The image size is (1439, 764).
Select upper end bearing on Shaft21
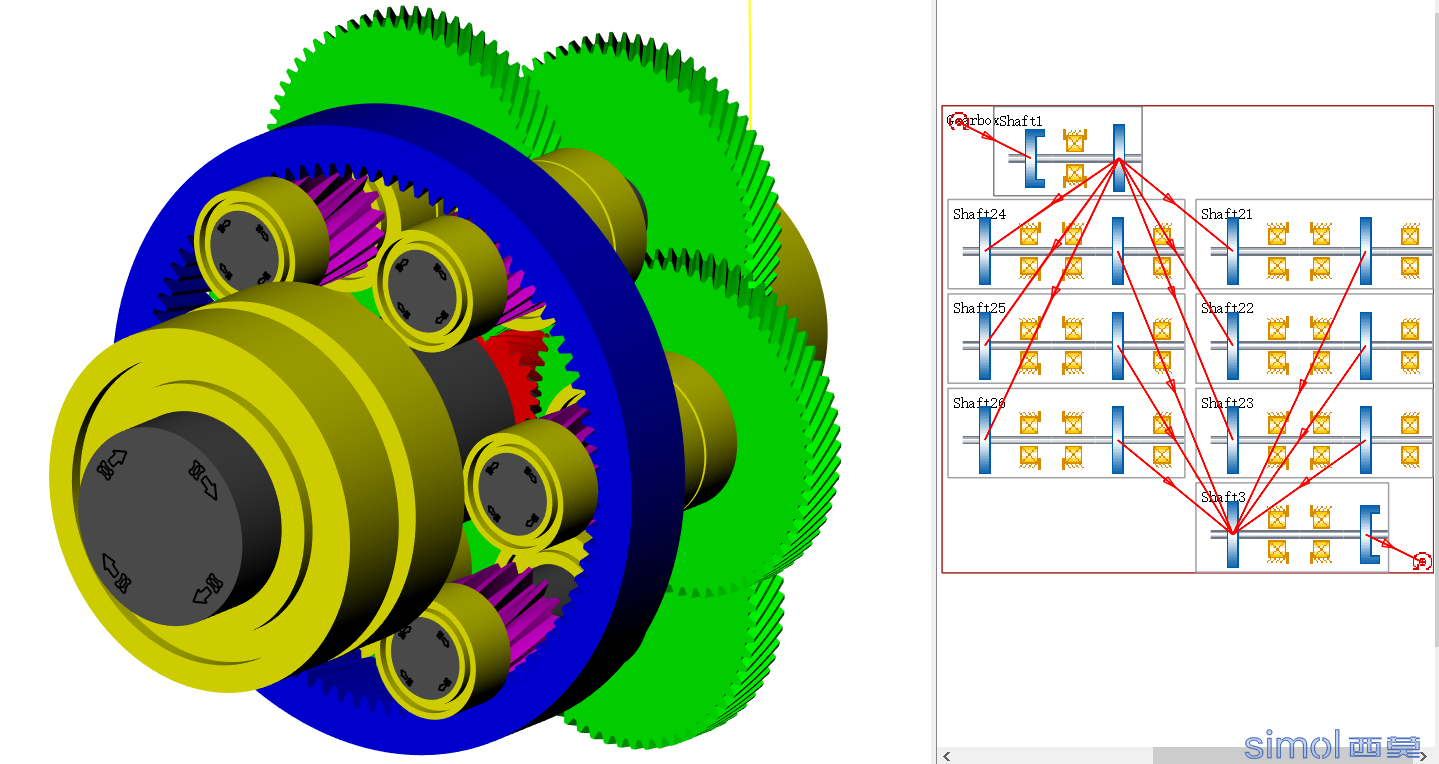(x=1410, y=235)
